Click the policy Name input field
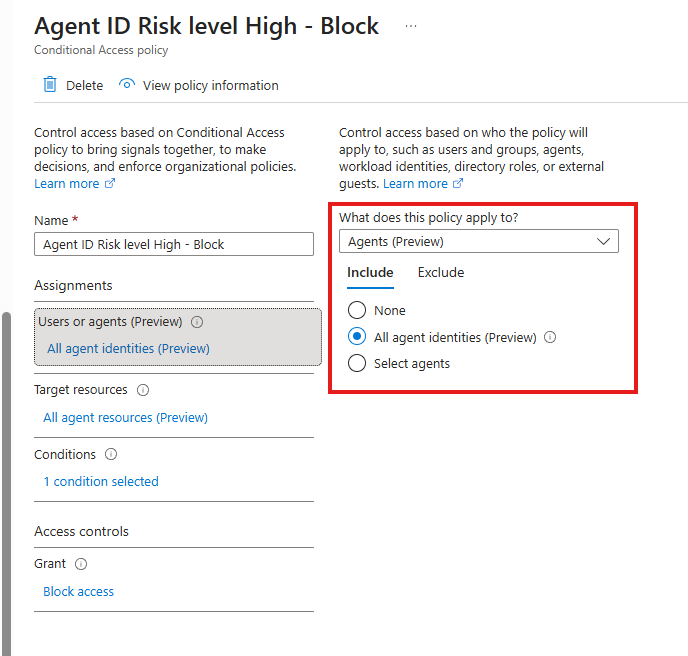The height and width of the screenshot is (656, 688). pyautogui.click(x=174, y=245)
